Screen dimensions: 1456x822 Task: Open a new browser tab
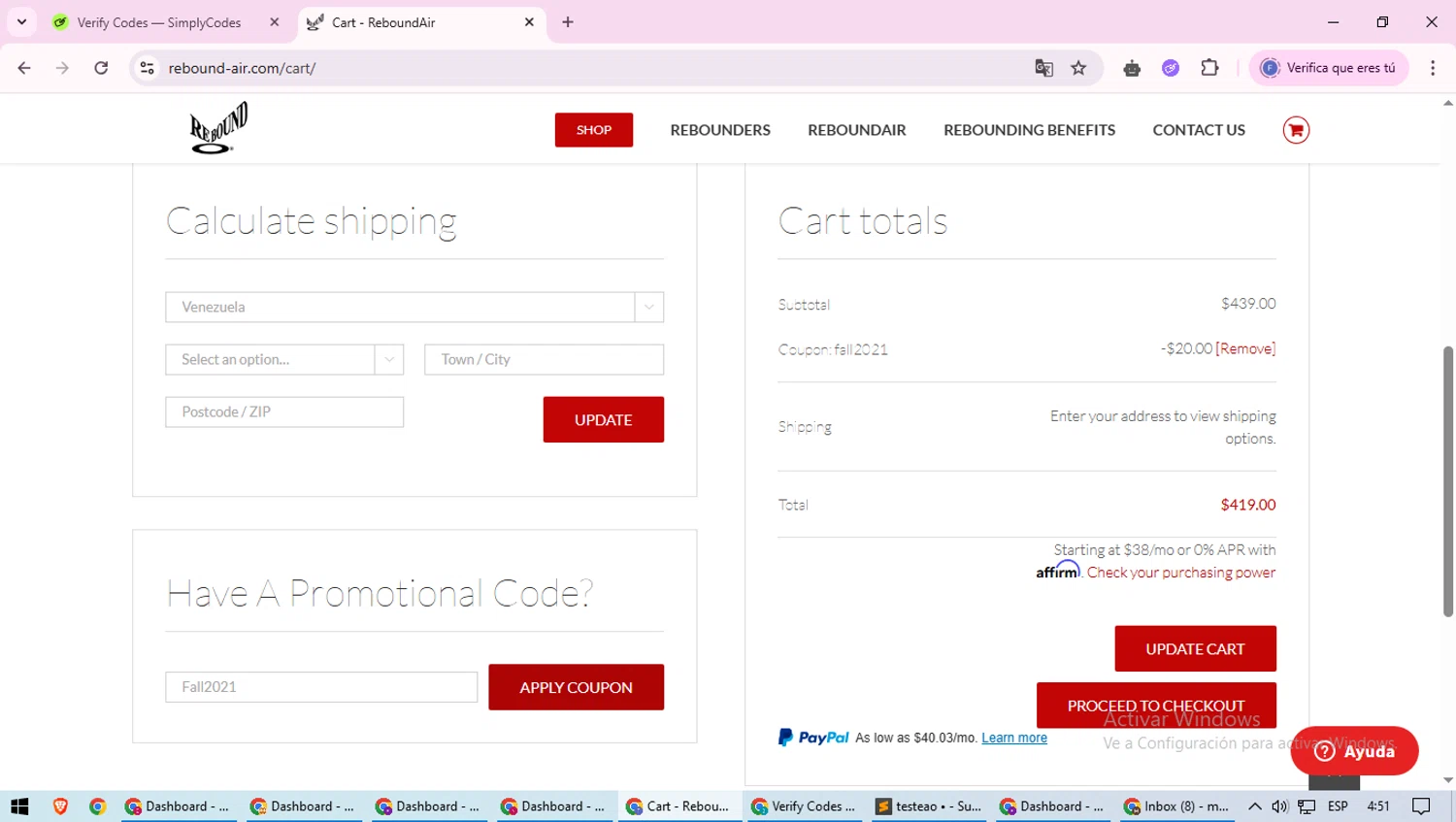point(568,22)
